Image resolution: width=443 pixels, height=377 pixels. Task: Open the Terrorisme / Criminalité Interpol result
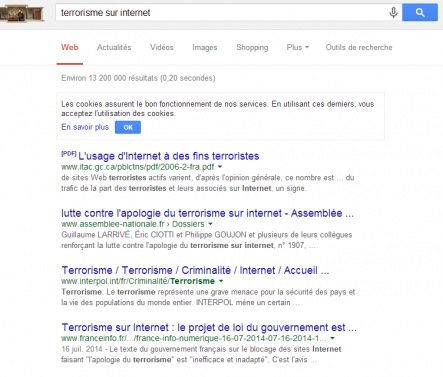tap(195, 270)
